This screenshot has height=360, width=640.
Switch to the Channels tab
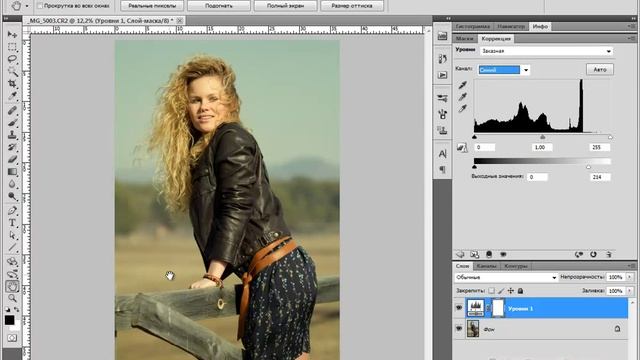(487, 266)
